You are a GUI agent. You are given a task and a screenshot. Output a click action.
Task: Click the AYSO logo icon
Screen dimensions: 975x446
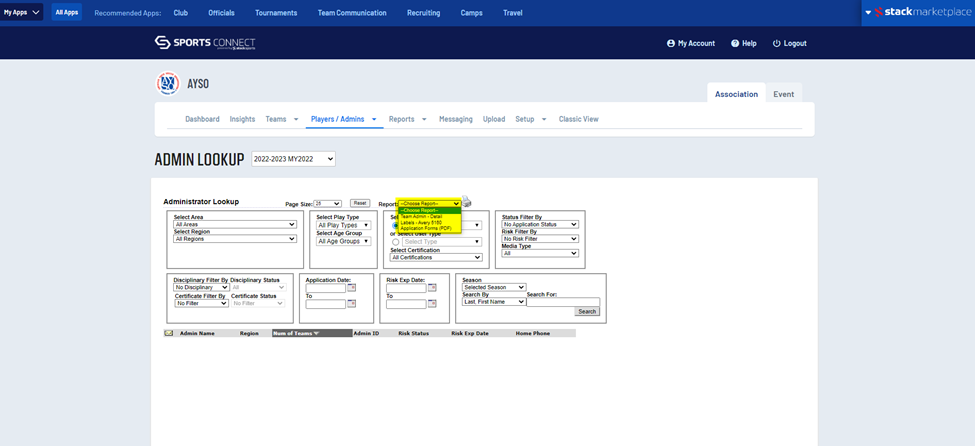167,84
